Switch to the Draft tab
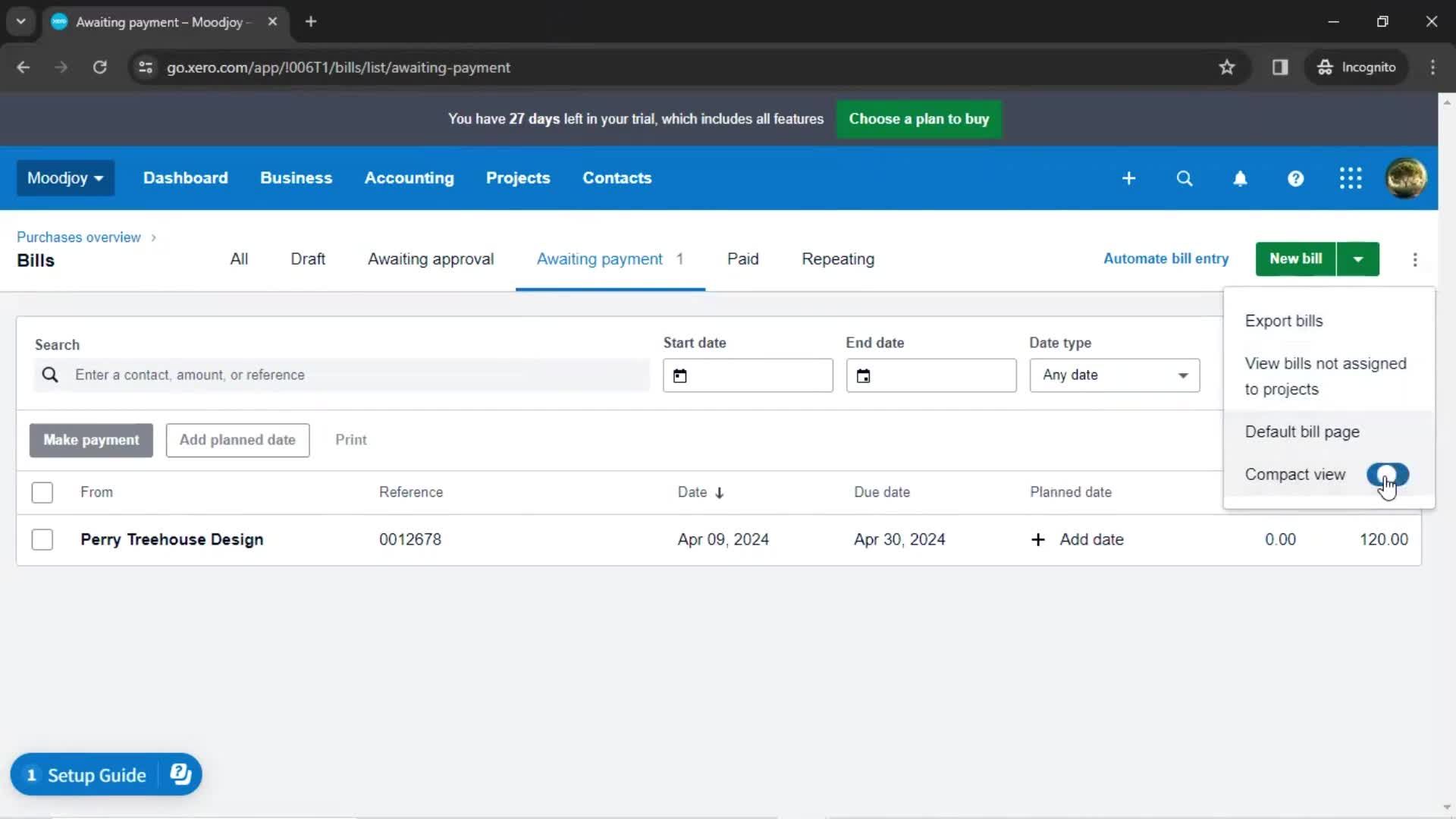Image resolution: width=1456 pixels, height=819 pixels. coord(308,259)
